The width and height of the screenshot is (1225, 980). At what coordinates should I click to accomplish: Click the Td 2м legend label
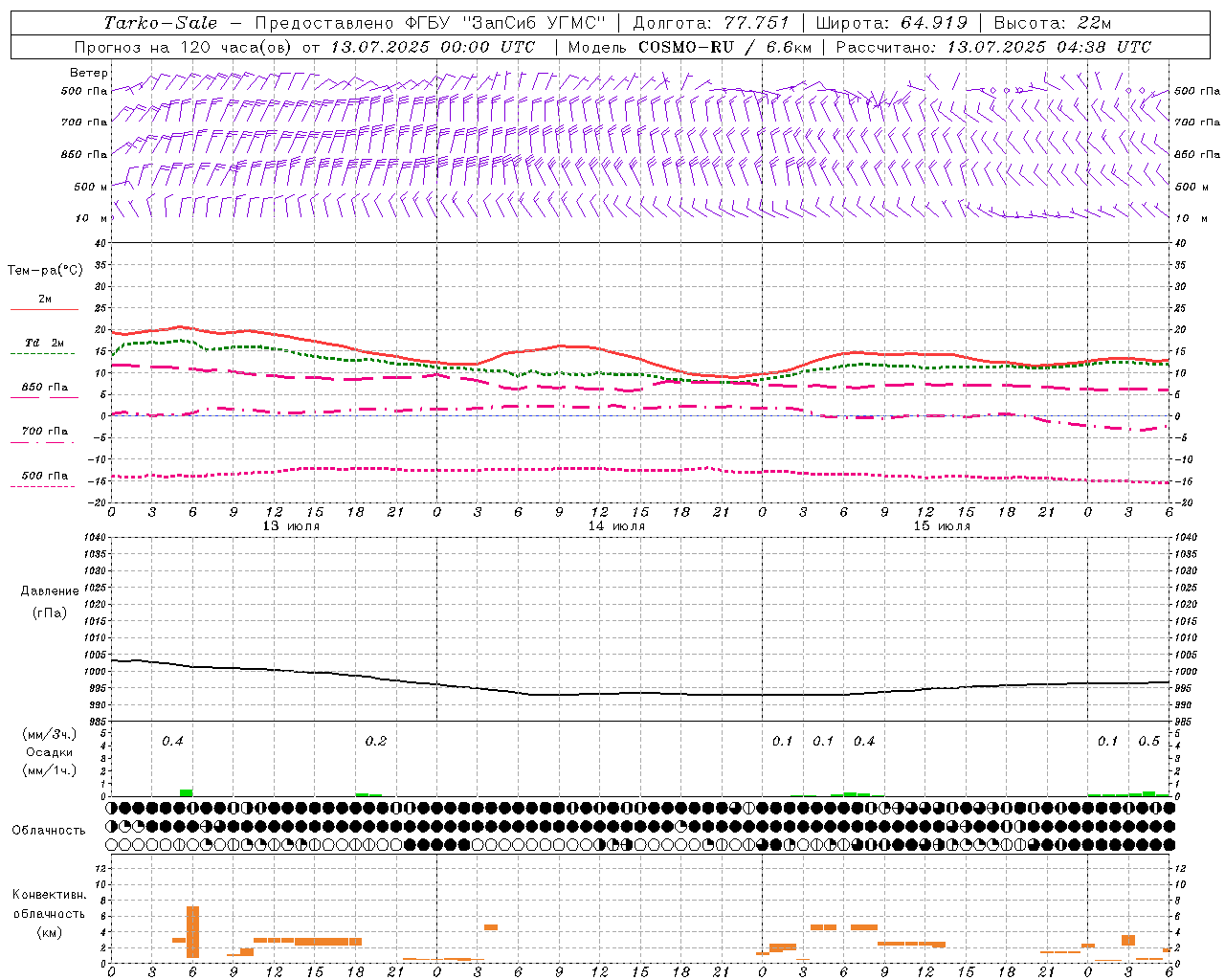pyautogui.click(x=44, y=343)
